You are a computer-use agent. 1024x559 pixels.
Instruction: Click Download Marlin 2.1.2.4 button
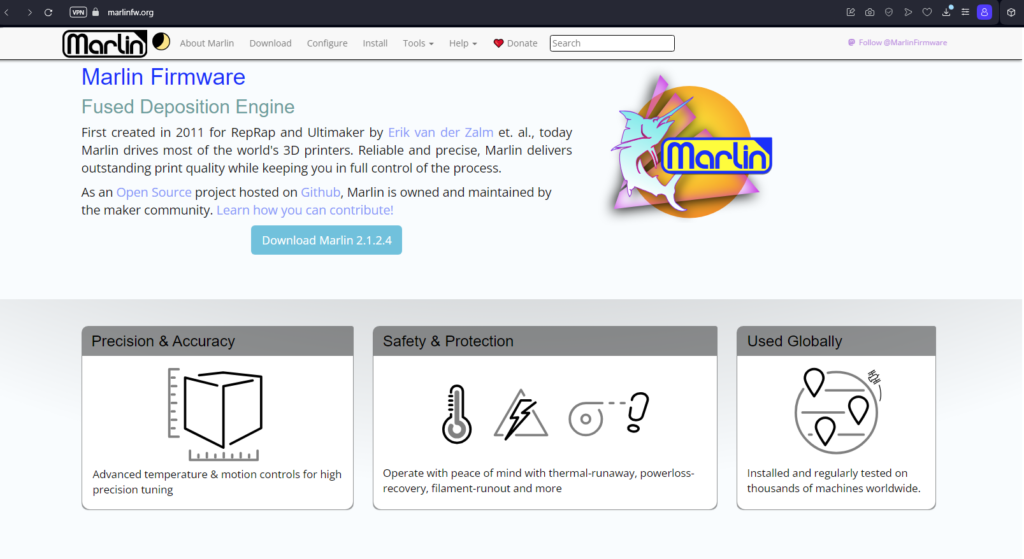click(x=327, y=240)
